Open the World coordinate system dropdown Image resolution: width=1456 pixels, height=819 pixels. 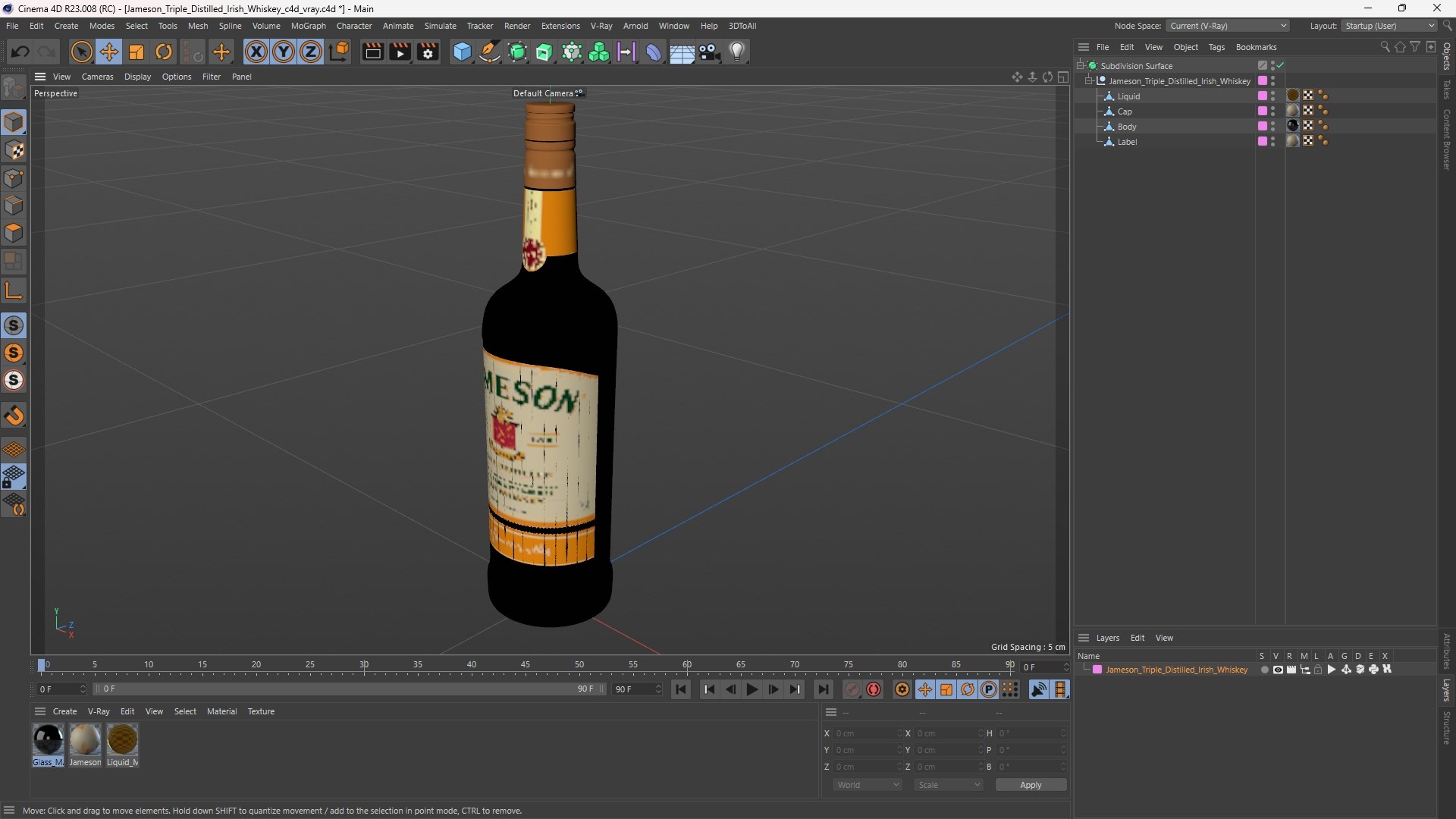867,785
